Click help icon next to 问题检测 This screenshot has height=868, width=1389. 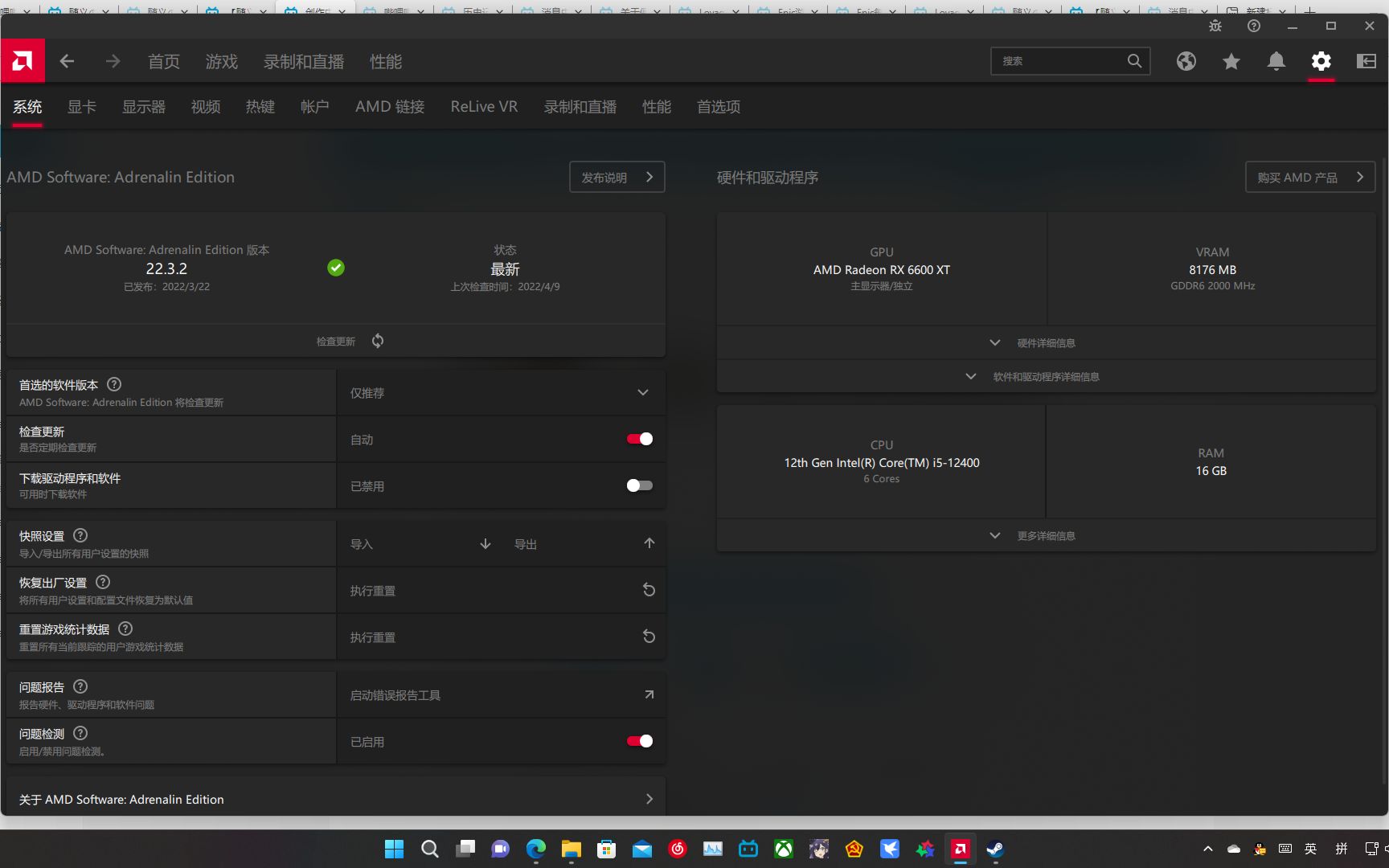[80, 733]
